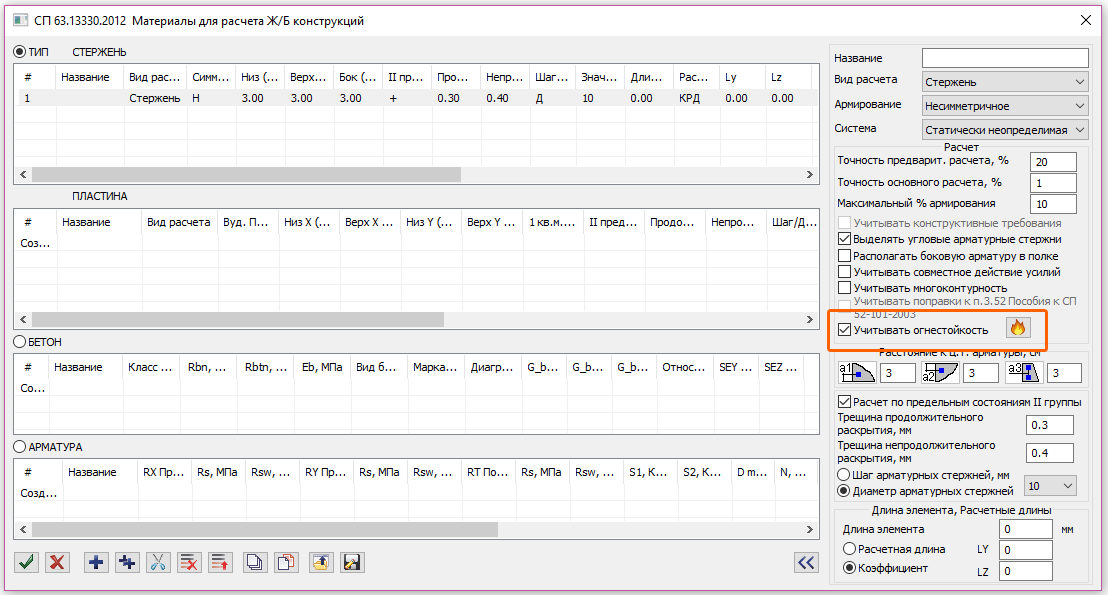Click the Название input field
The image size is (1108, 595).
(1004, 57)
